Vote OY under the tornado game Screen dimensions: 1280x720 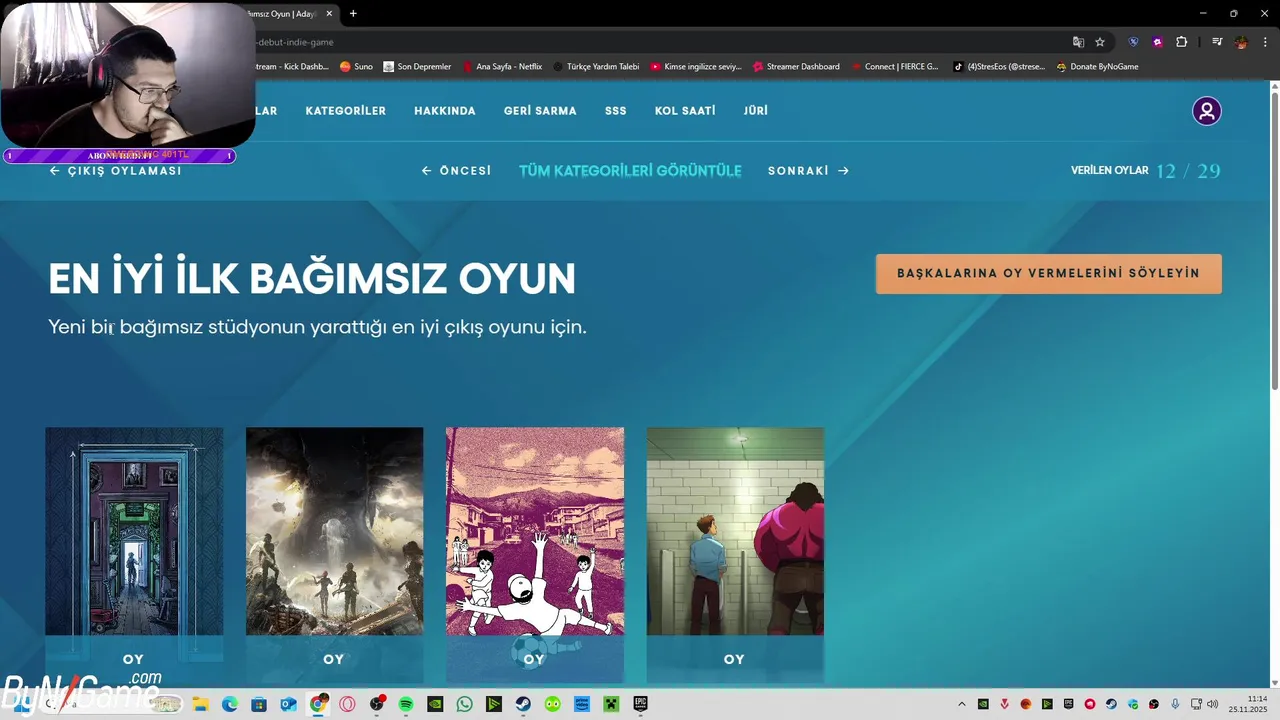334,659
